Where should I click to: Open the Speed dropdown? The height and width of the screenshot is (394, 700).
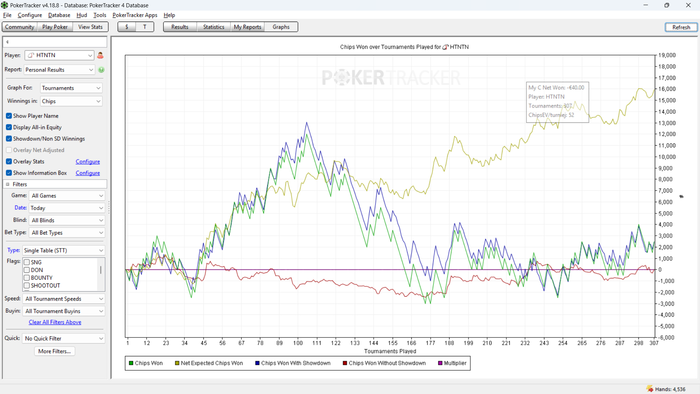pos(64,299)
